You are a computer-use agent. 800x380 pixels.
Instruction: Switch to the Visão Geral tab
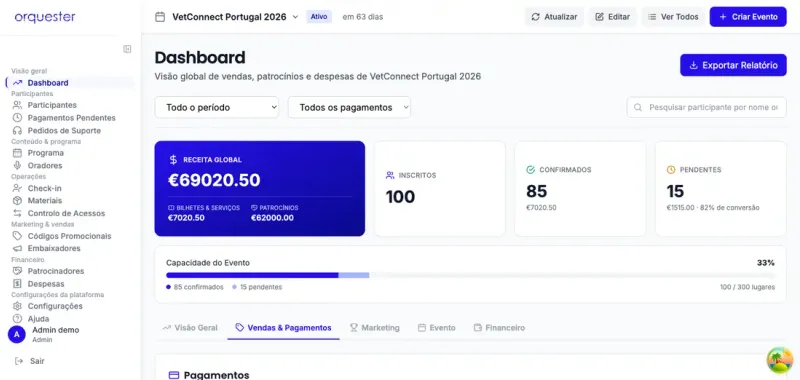tap(190, 328)
